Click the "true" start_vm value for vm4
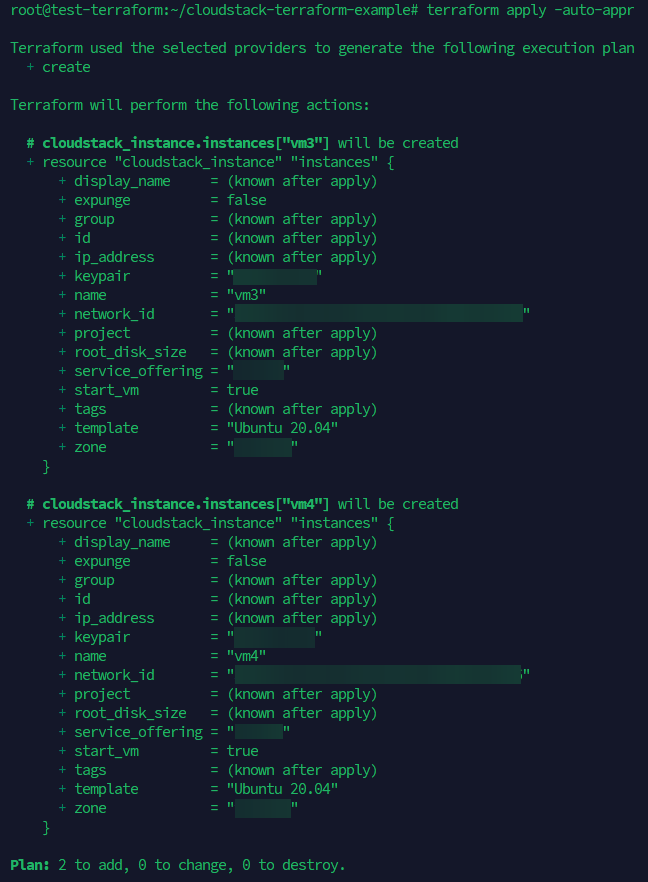The width and height of the screenshot is (648, 882). point(242,751)
